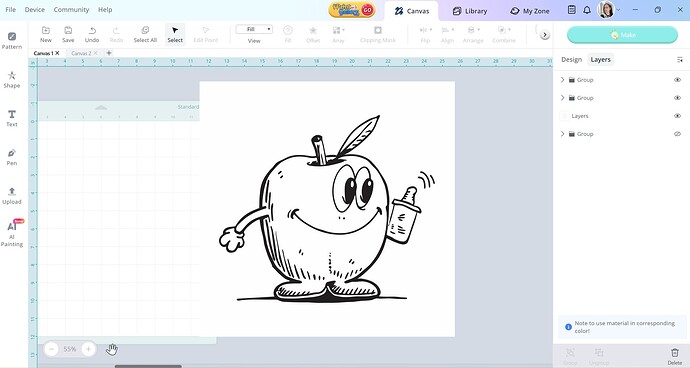Open the Help menu
The image size is (690, 368).
click(x=105, y=10)
